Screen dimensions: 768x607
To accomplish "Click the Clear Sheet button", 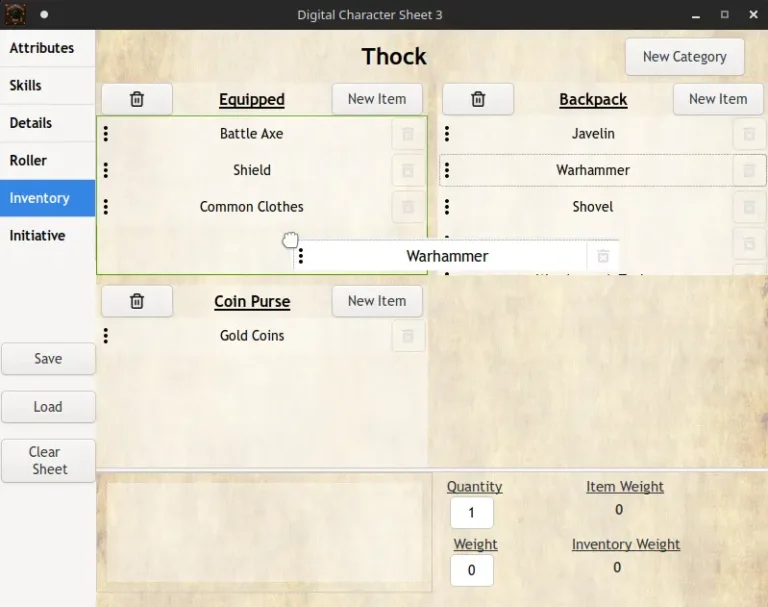I will [x=48, y=461].
